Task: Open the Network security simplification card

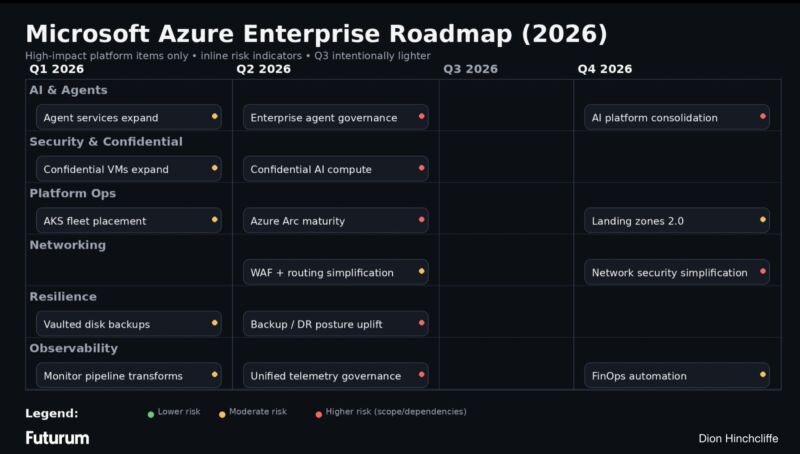Action: [676, 272]
